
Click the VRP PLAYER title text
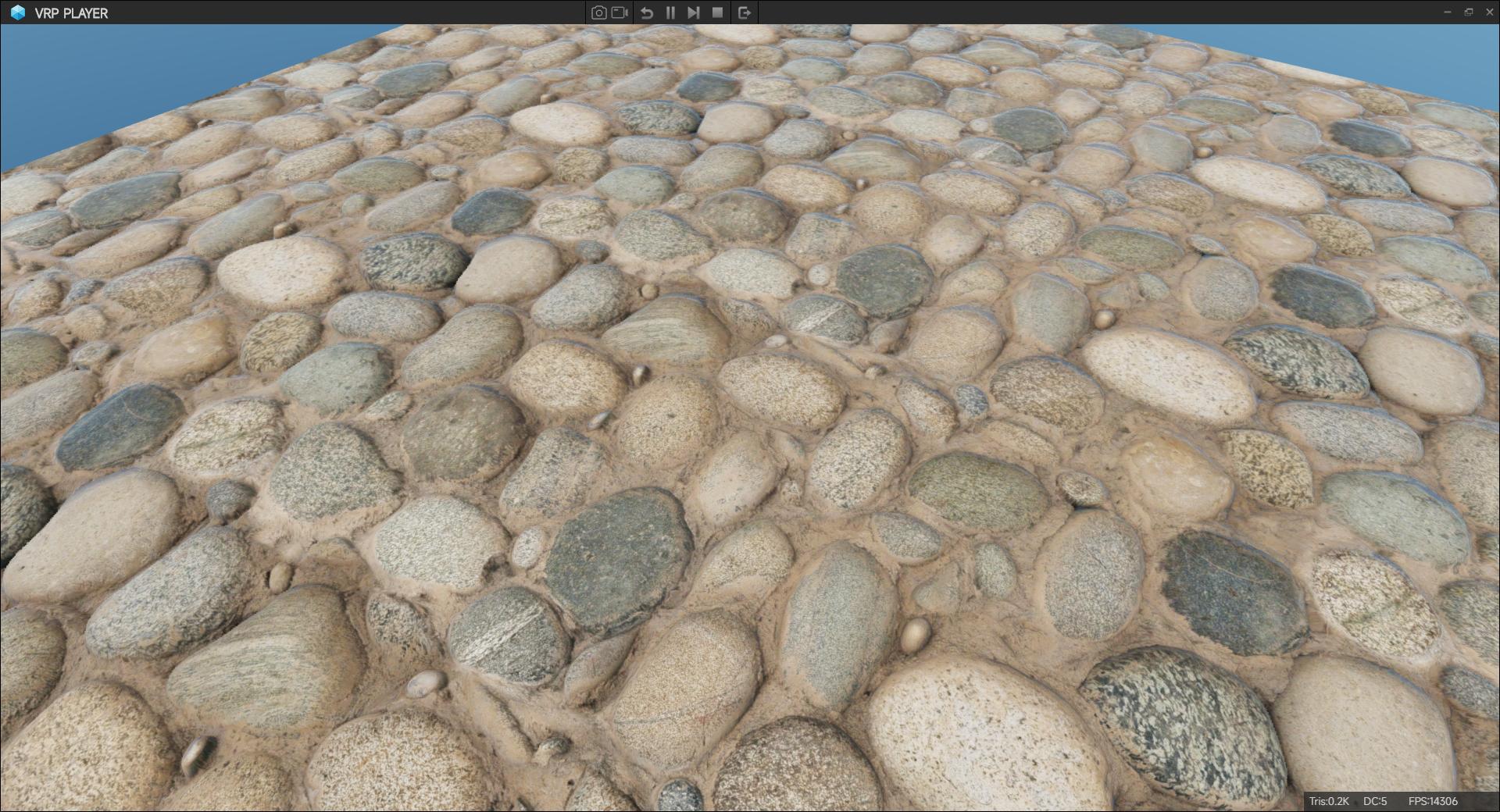[71, 13]
